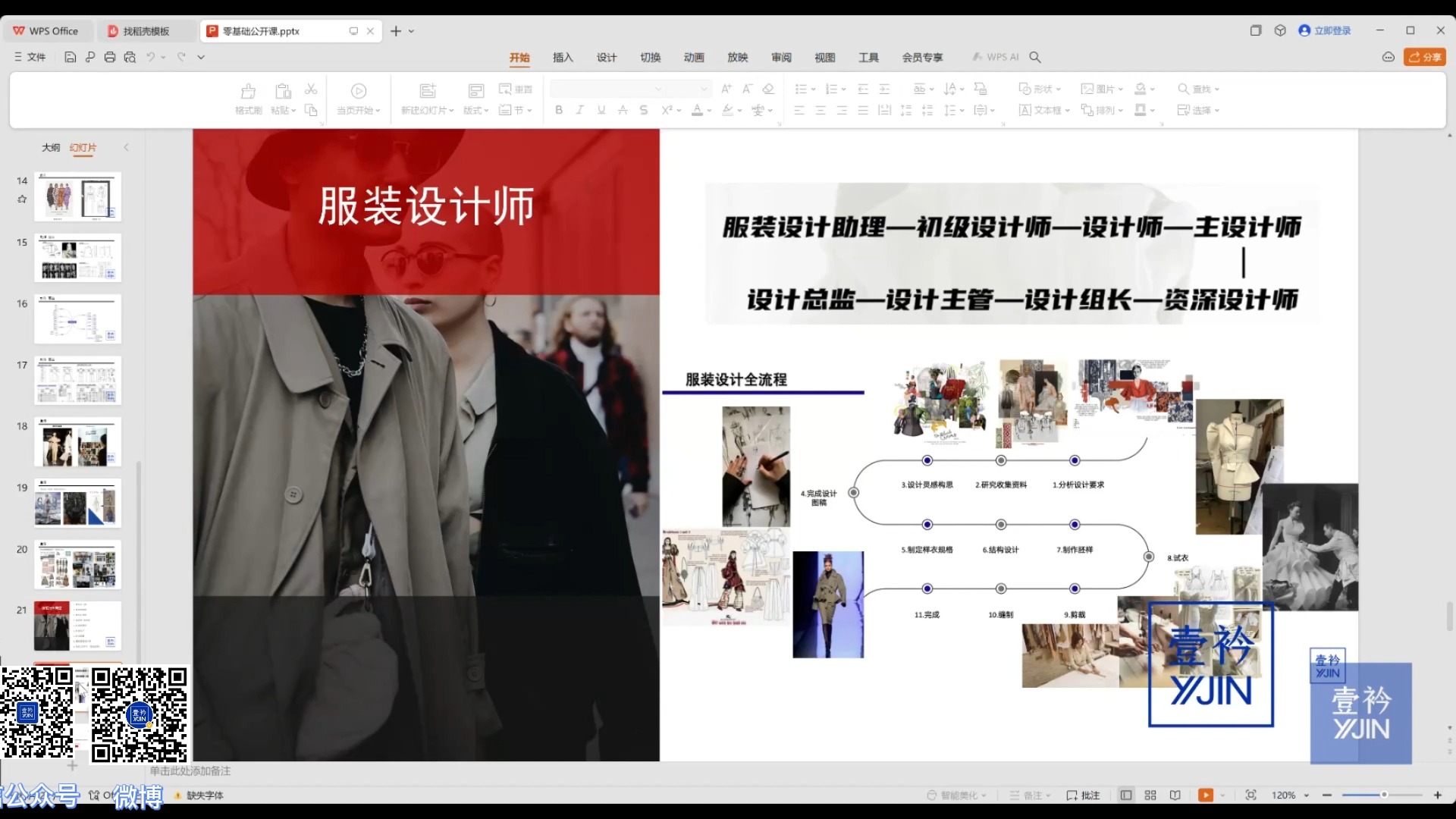Click the Copy icon below the scissors
Screen dimensions: 1456x819
(x=311, y=111)
